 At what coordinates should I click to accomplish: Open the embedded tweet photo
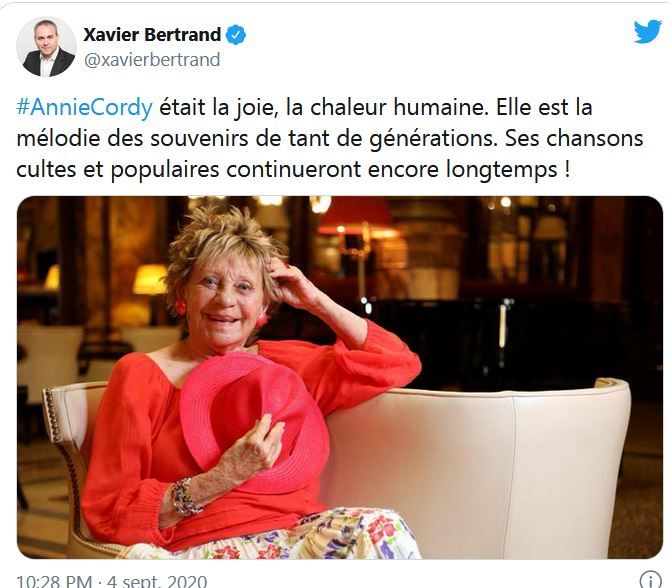pos(340,377)
